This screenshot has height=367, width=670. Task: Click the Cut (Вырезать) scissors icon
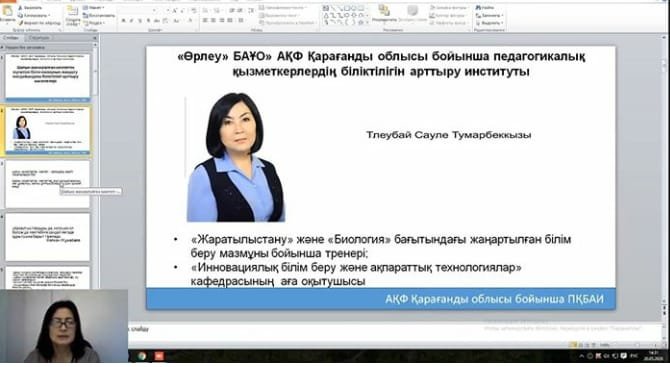(x=21, y=8)
